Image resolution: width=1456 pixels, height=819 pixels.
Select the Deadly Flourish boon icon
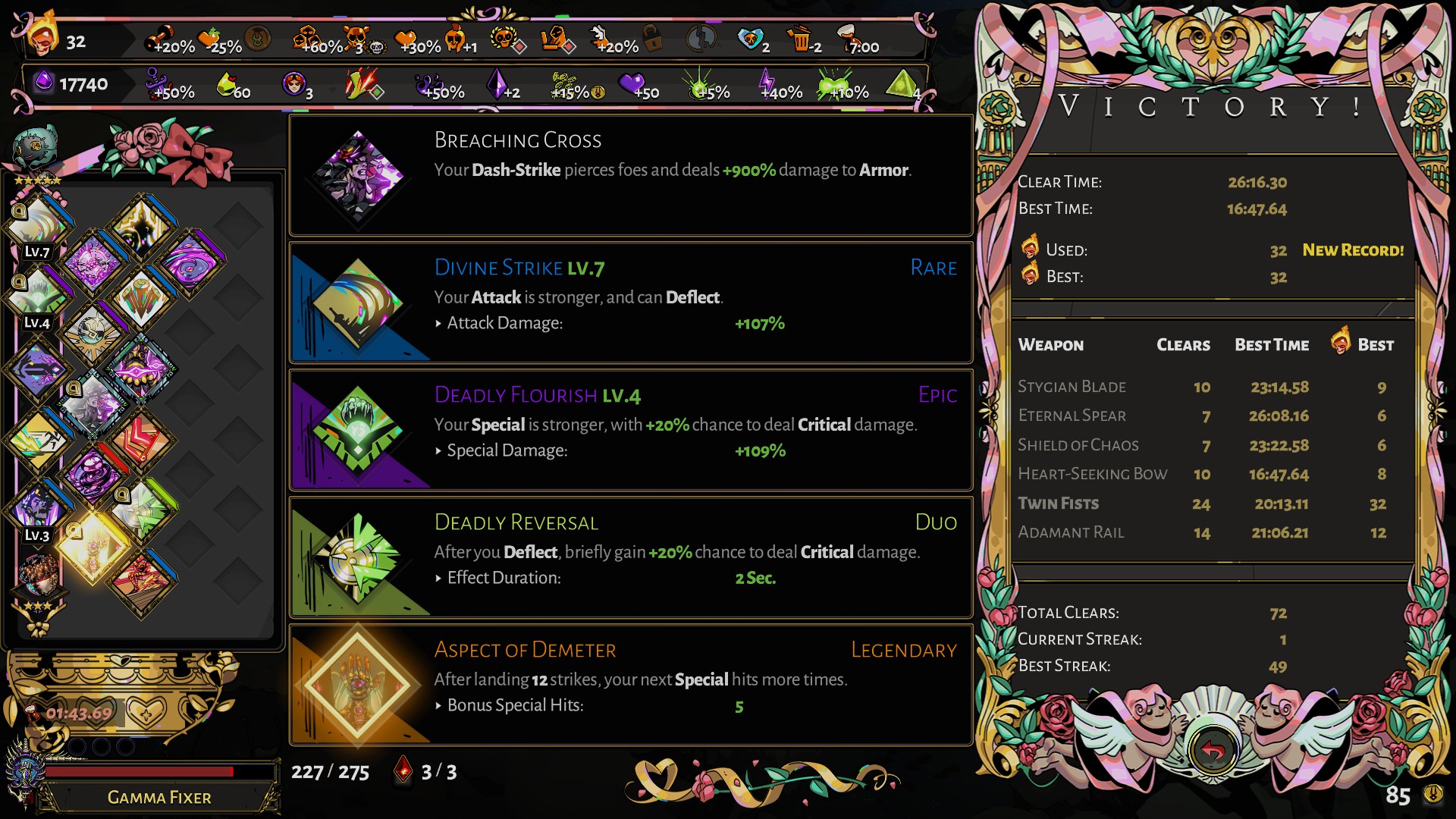[358, 431]
